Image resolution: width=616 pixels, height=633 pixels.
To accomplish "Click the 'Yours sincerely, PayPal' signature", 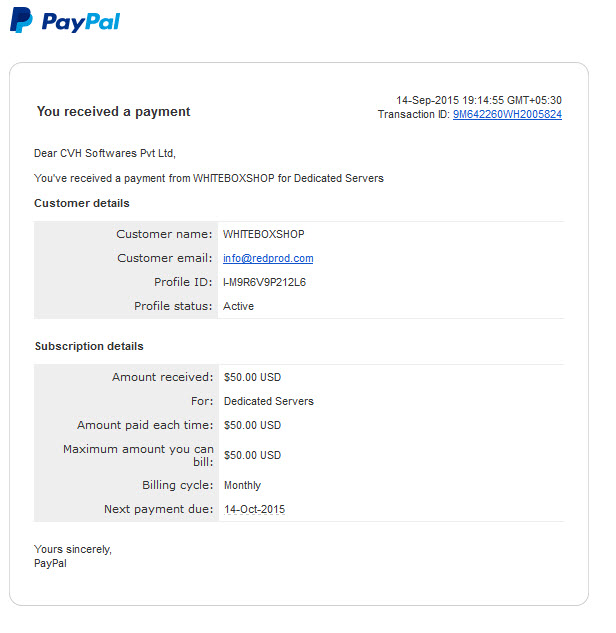I will click(73, 556).
